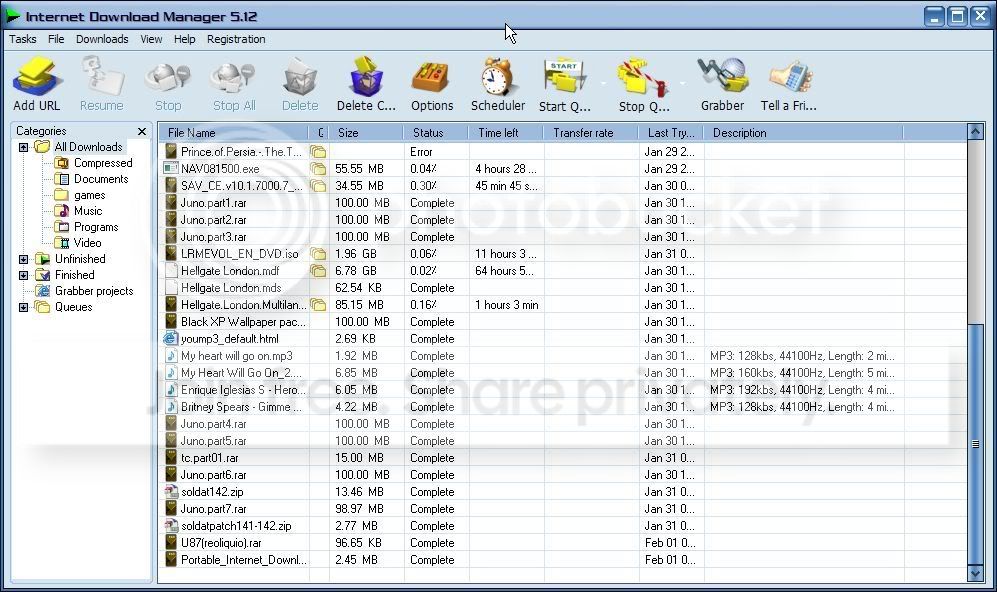Select the U87(reoliquio).rar download
The width and height of the screenshot is (997, 592).
[x=563, y=543]
